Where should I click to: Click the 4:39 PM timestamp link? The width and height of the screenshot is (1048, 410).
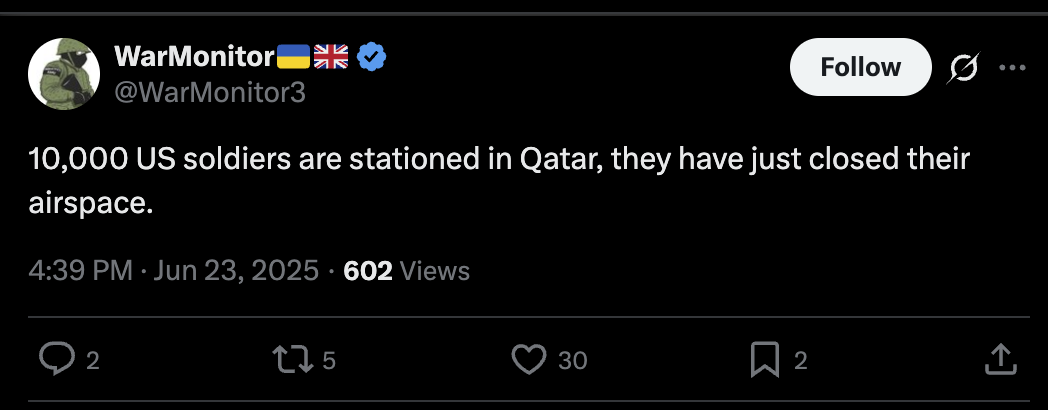[x=80, y=271]
